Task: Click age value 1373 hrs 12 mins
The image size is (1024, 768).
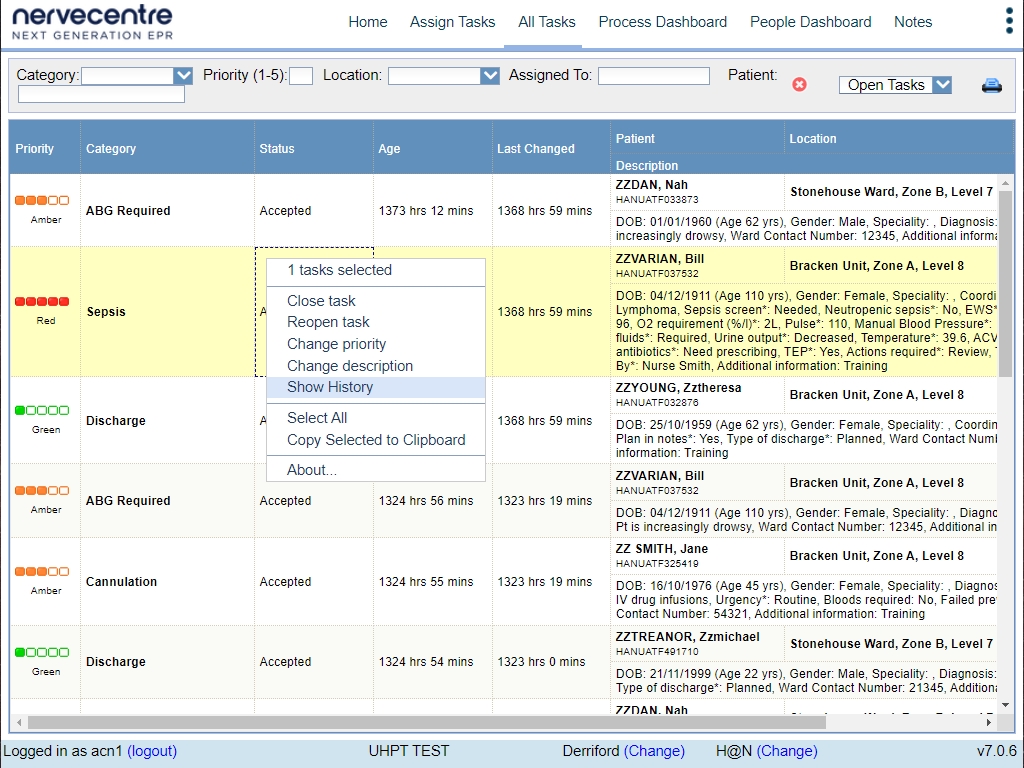Action: coord(426,211)
